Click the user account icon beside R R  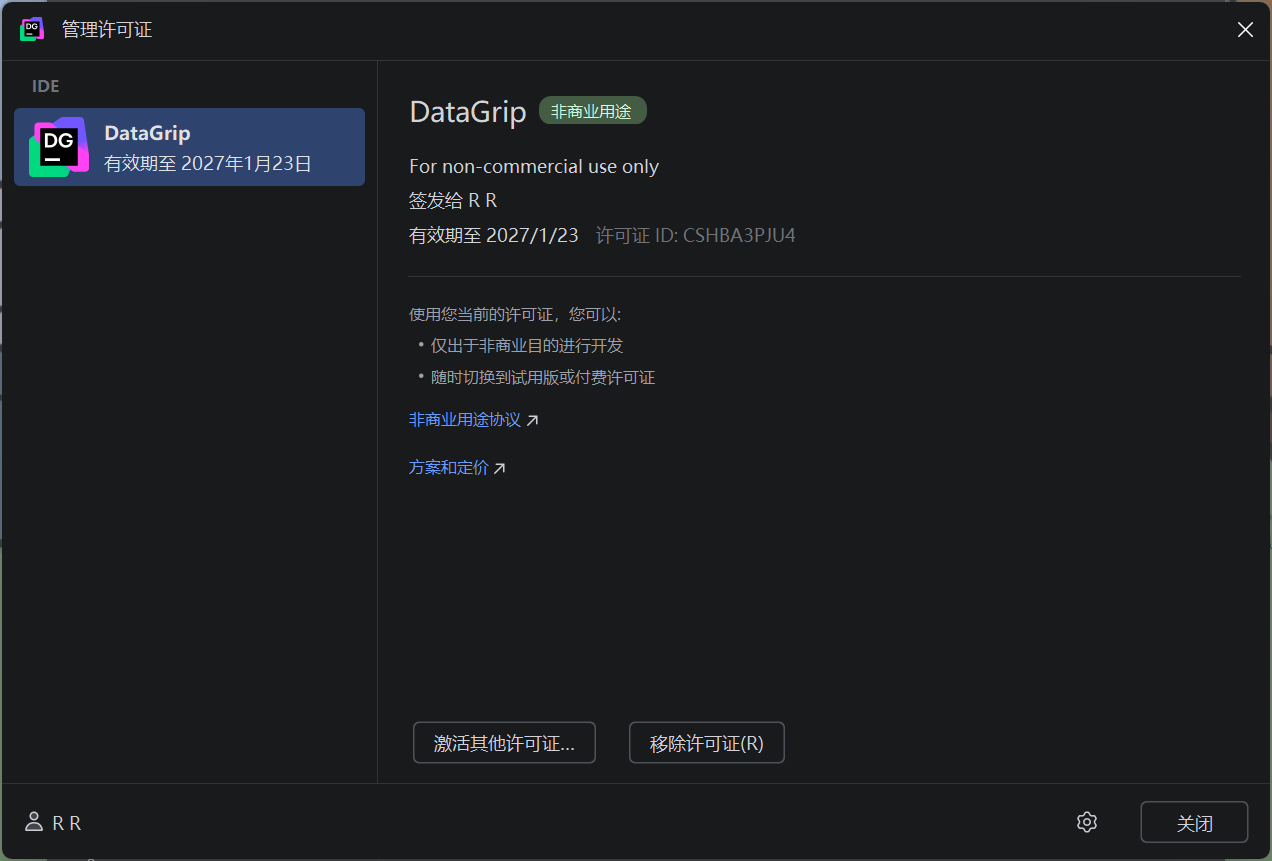click(34, 822)
